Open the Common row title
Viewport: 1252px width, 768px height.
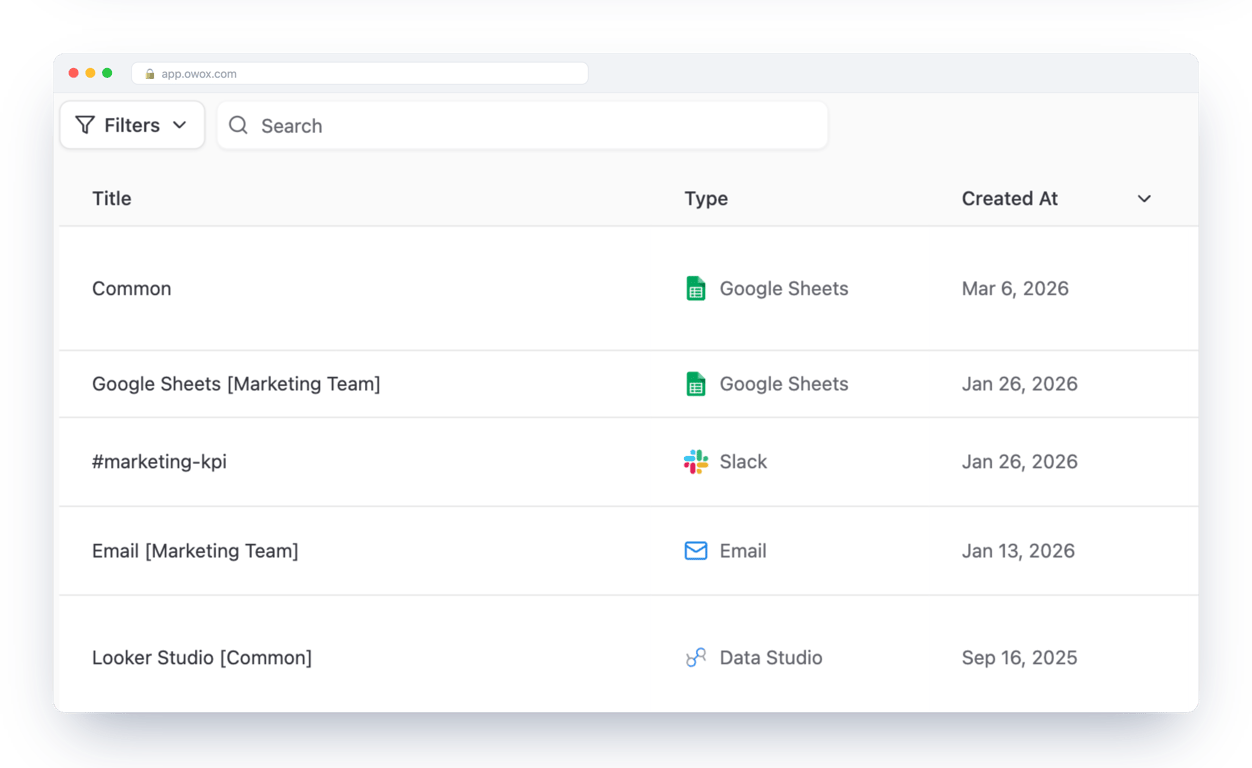(x=132, y=288)
